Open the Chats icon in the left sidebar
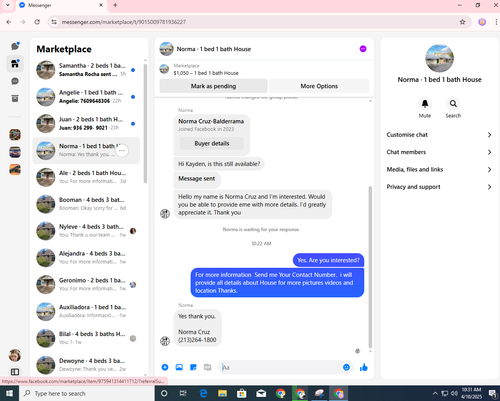The width and height of the screenshot is (500, 401). click(15, 46)
